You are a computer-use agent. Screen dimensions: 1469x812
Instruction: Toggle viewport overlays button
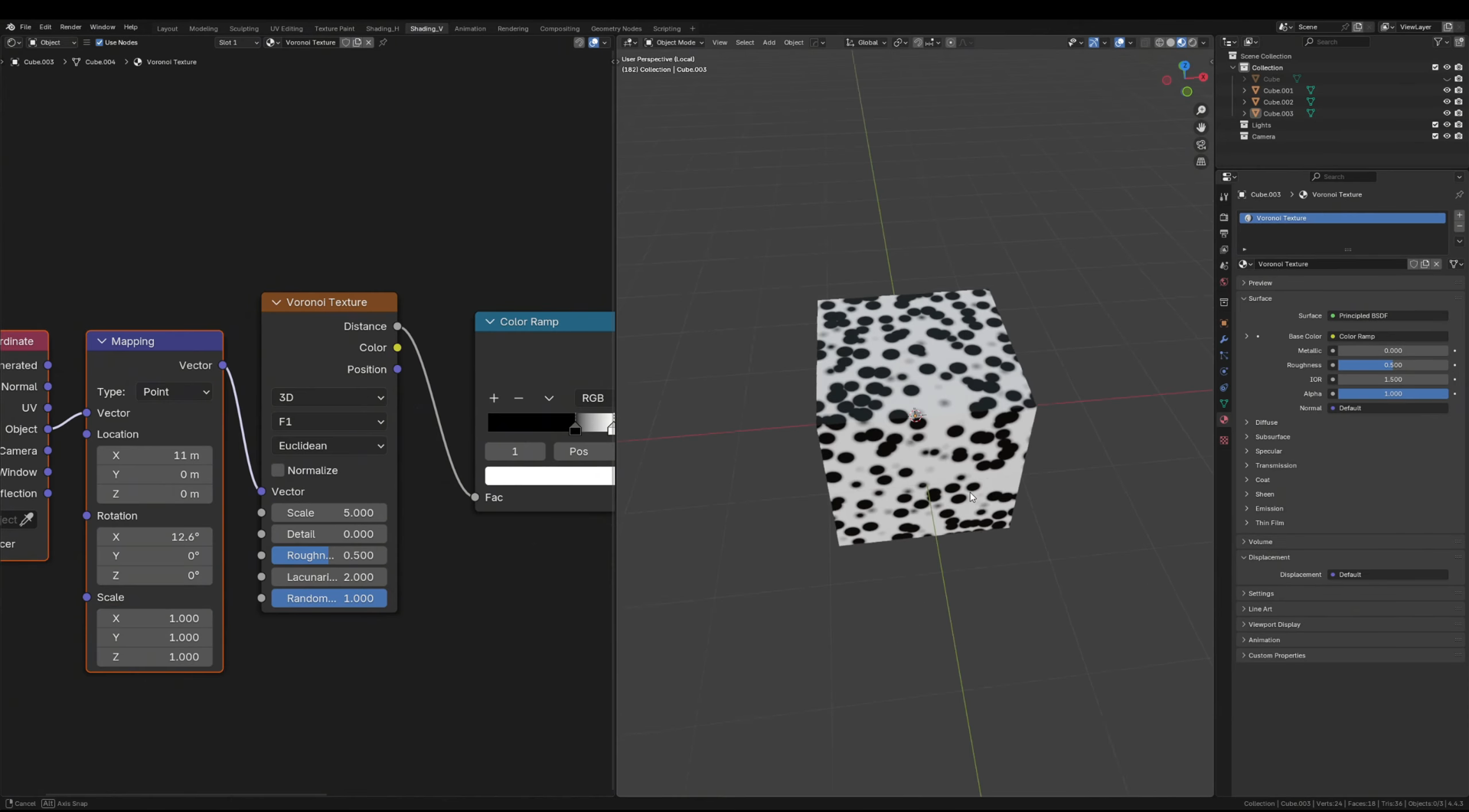(x=1119, y=43)
